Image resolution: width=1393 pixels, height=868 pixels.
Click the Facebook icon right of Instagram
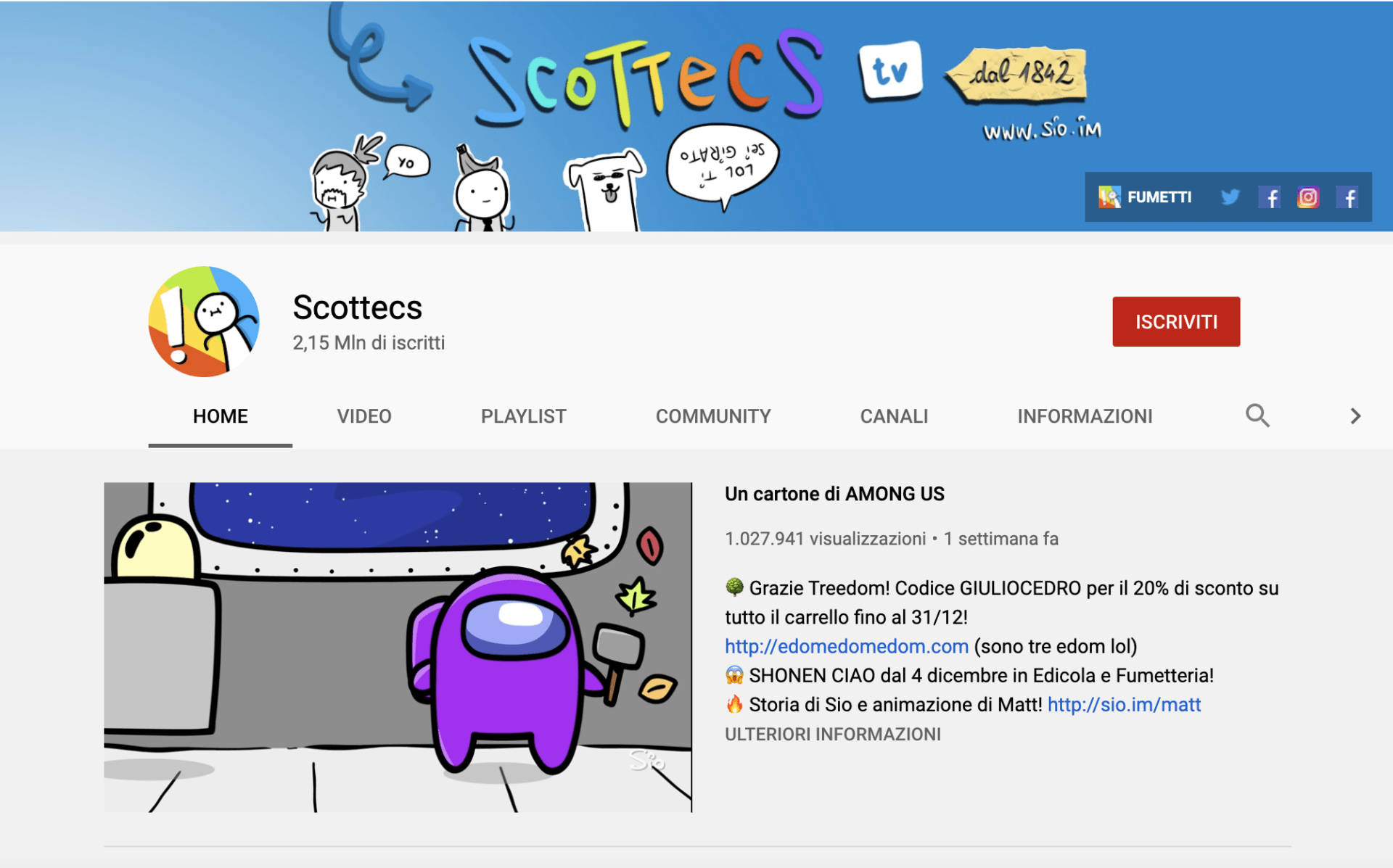tap(1347, 197)
